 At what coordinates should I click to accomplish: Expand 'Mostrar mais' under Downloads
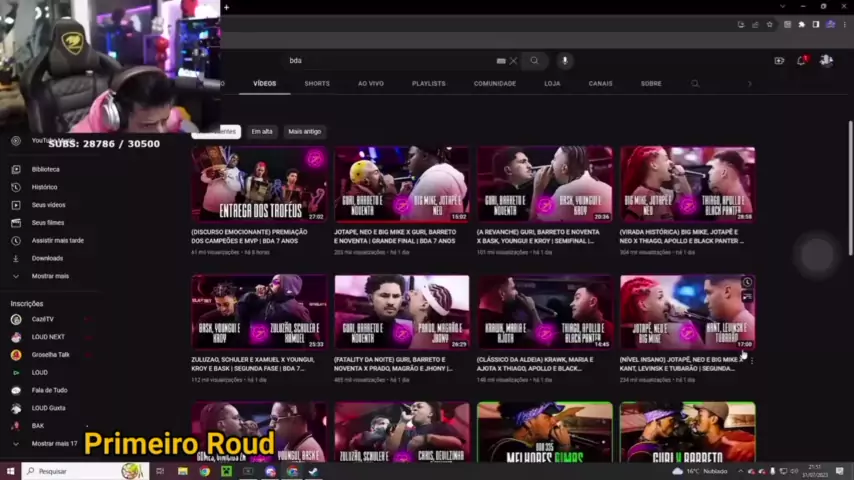[x=50, y=276]
